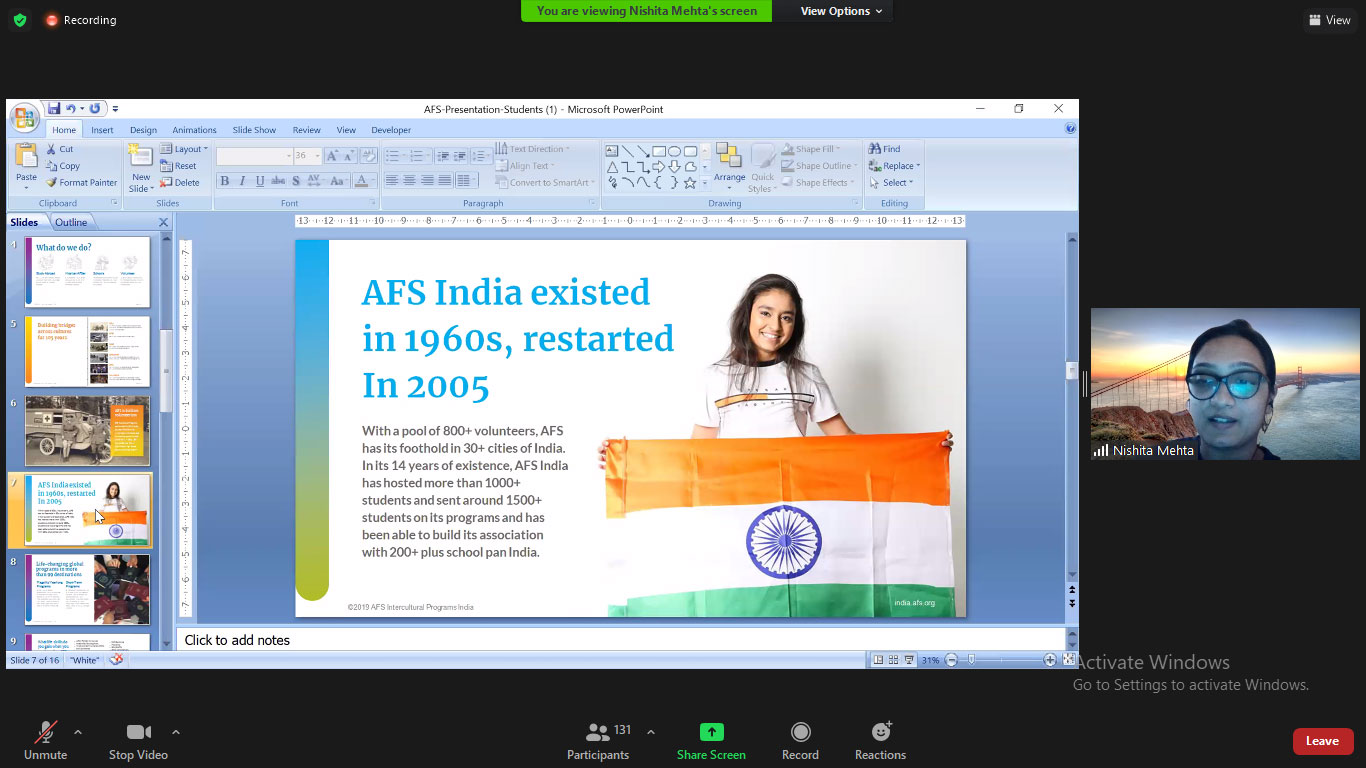Screen dimensions: 1366x768
Task: Expand audio options arrow next to Unmute
Action: 78,732
